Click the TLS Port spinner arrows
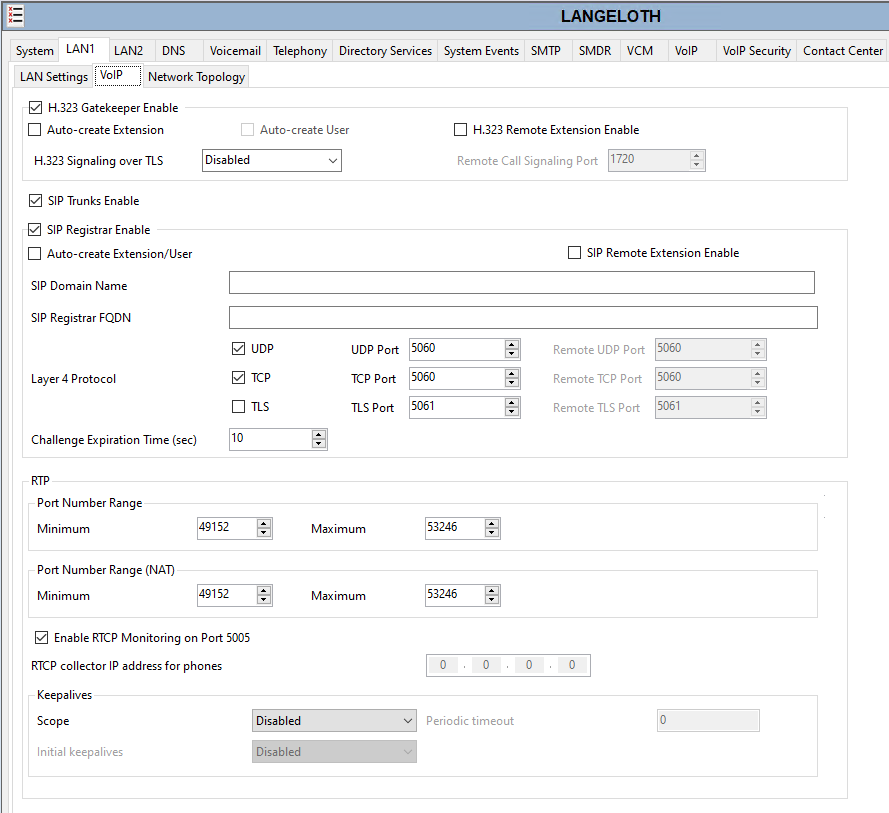 tap(512, 407)
